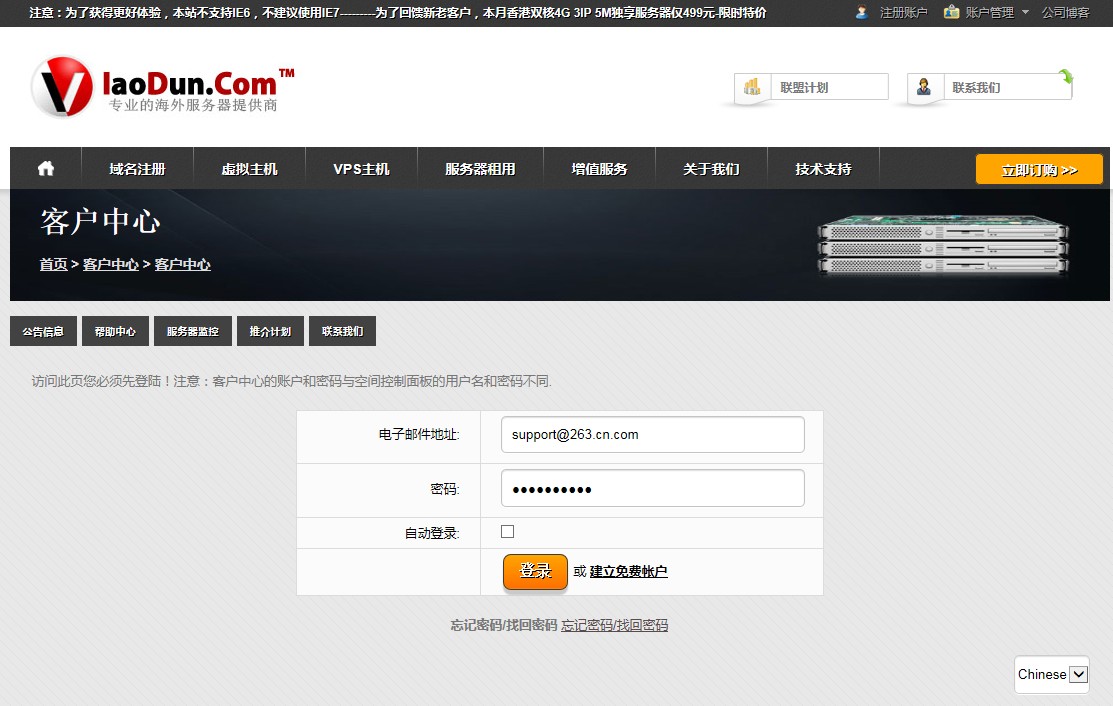
Task: Follow the 建立免费帐户 link
Action: pos(628,571)
